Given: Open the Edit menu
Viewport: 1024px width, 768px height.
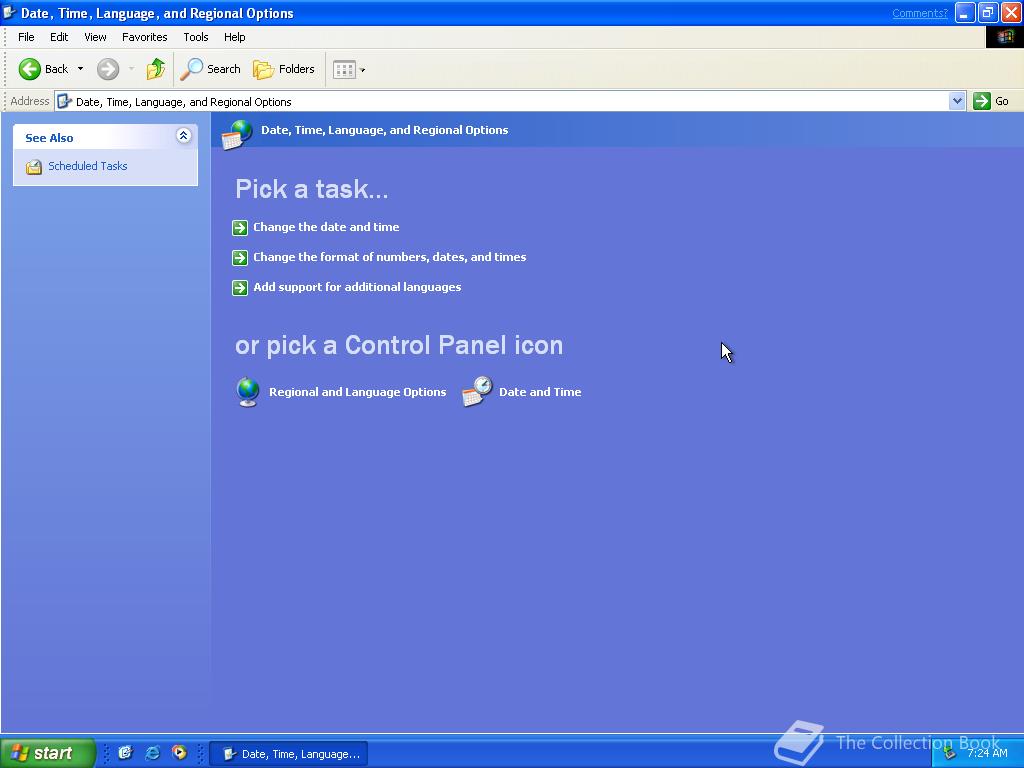Looking at the screenshot, I should (59, 37).
